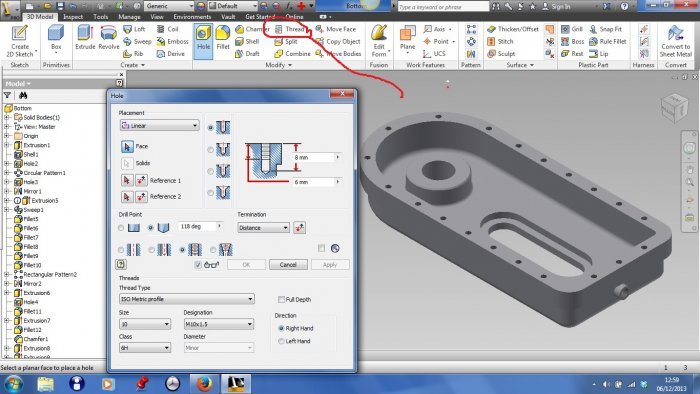
Task: Click the Face selection button in Hole dialog
Action: tap(127, 146)
